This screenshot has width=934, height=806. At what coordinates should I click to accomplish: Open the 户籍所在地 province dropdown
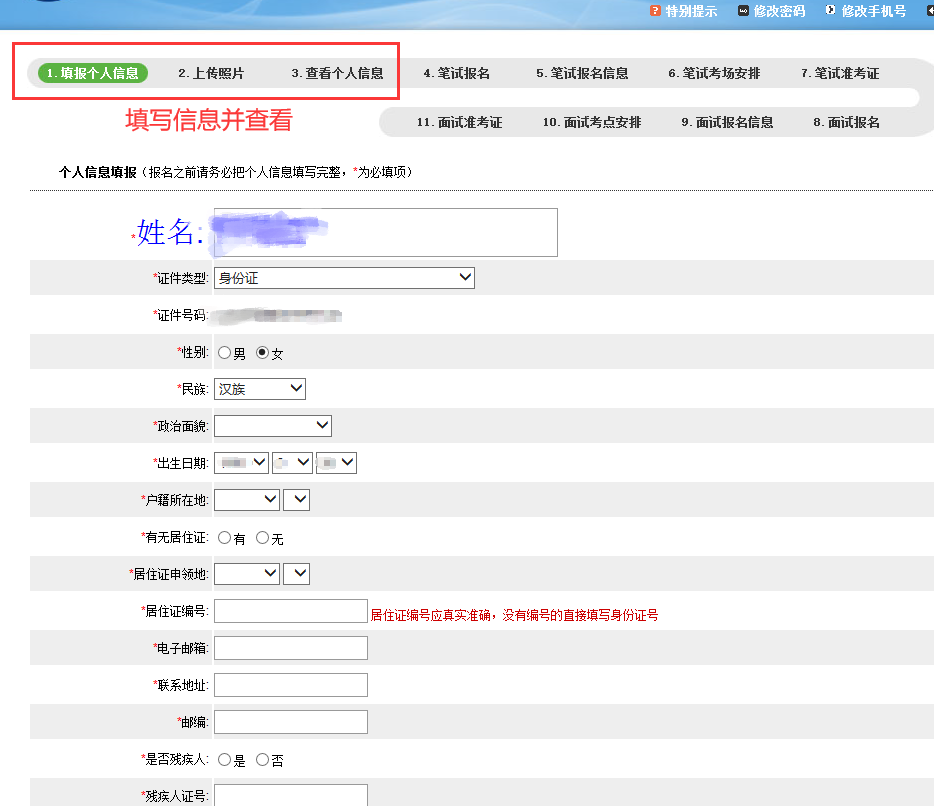[x=246, y=499]
